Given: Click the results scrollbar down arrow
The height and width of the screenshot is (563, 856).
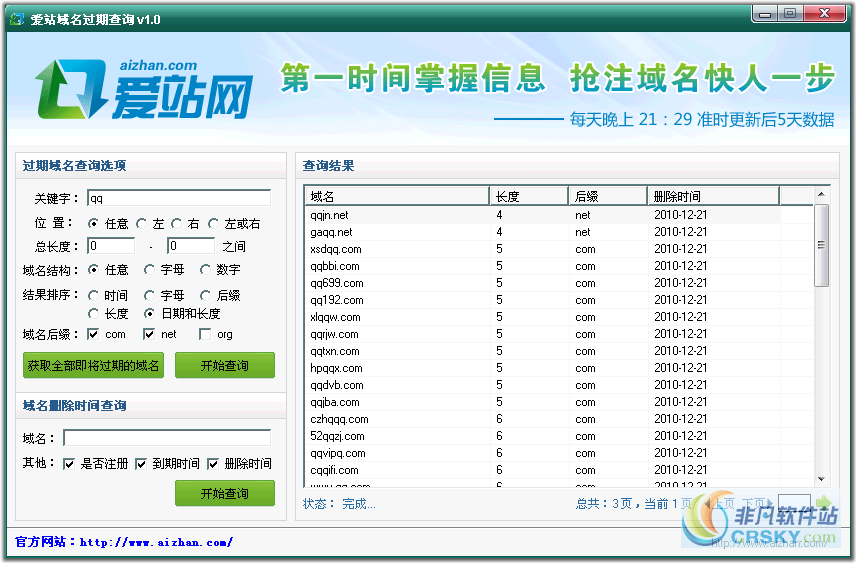Looking at the screenshot, I should tap(821, 479).
